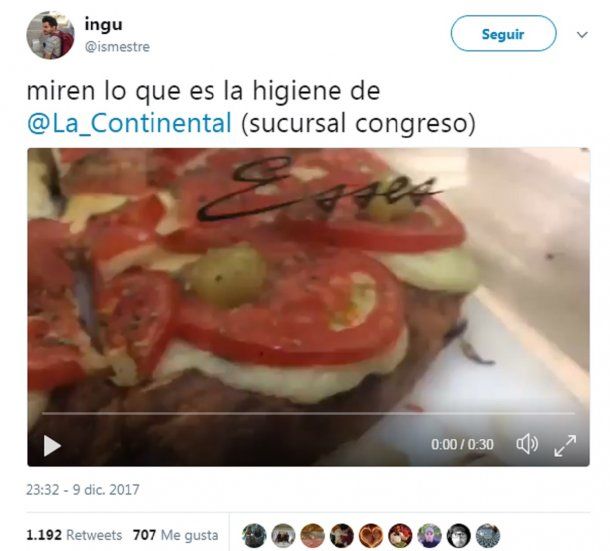View the 707 Me gusta list
Screen dimensions: 610x551
point(175,535)
